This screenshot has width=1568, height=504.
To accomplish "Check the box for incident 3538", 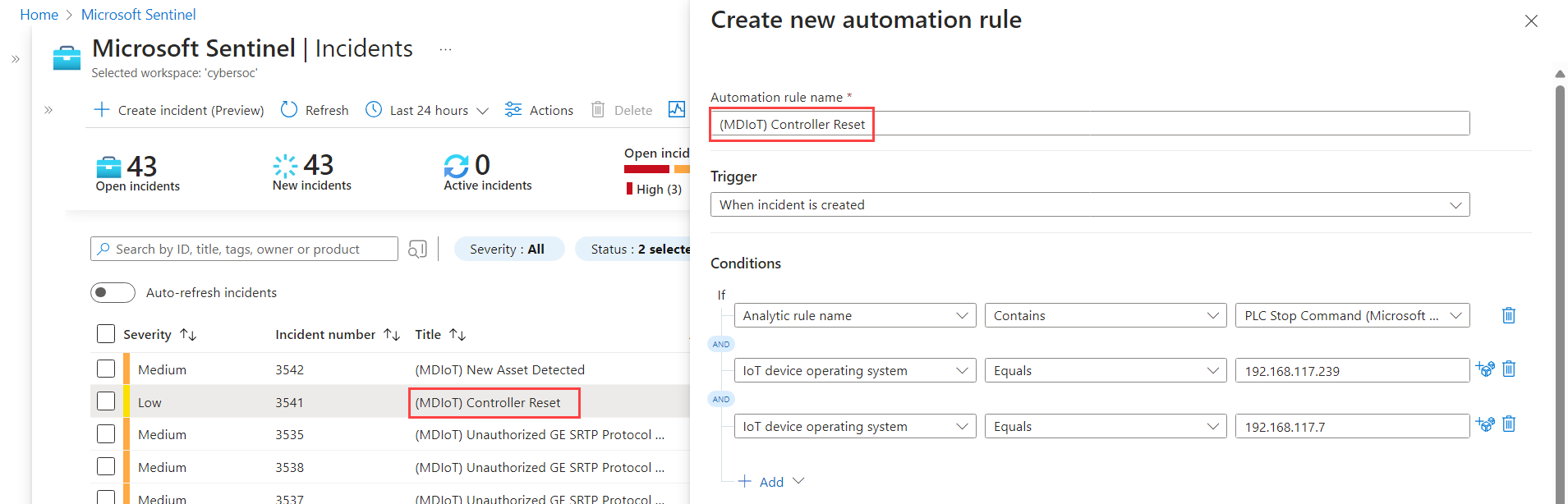I will point(106,466).
